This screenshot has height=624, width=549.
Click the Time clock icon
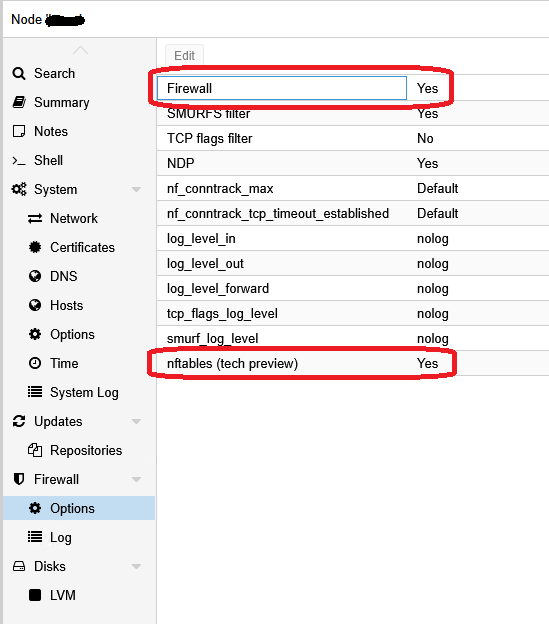click(35, 363)
